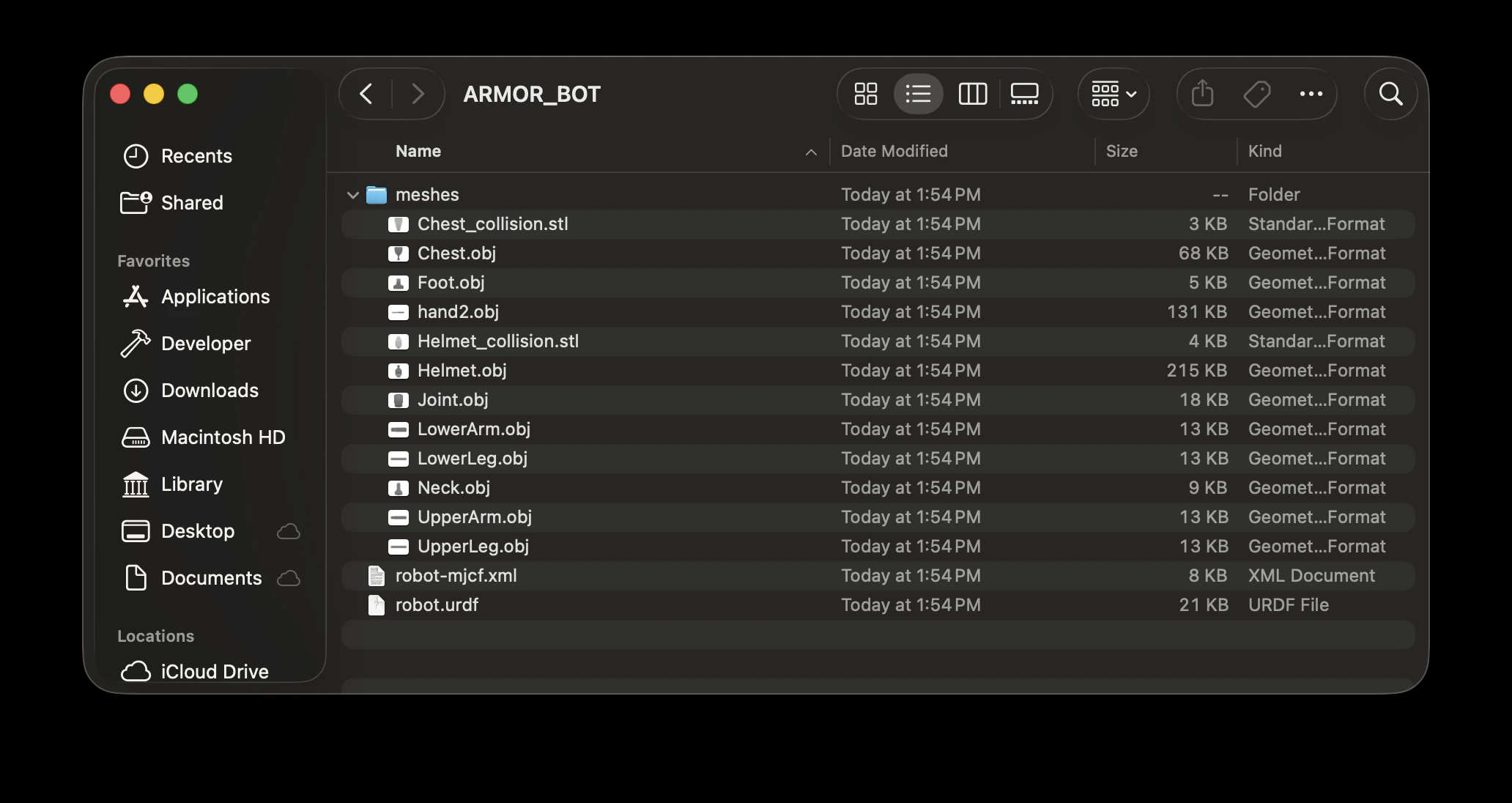Select the robot.urdf file
This screenshot has height=803, width=1512.
point(878,605)
